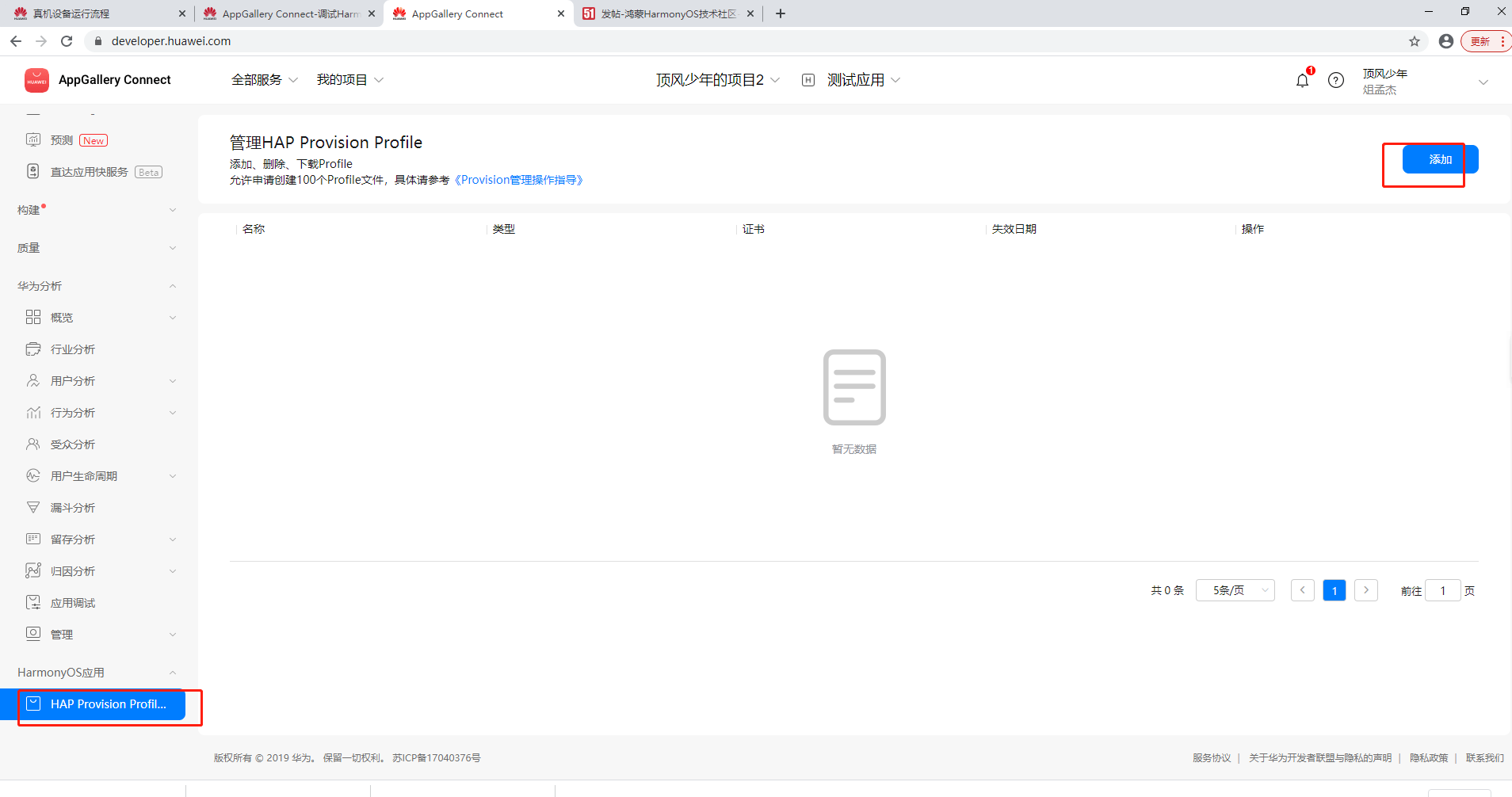Click the 用户生命周期 icon

click(33, 476)
